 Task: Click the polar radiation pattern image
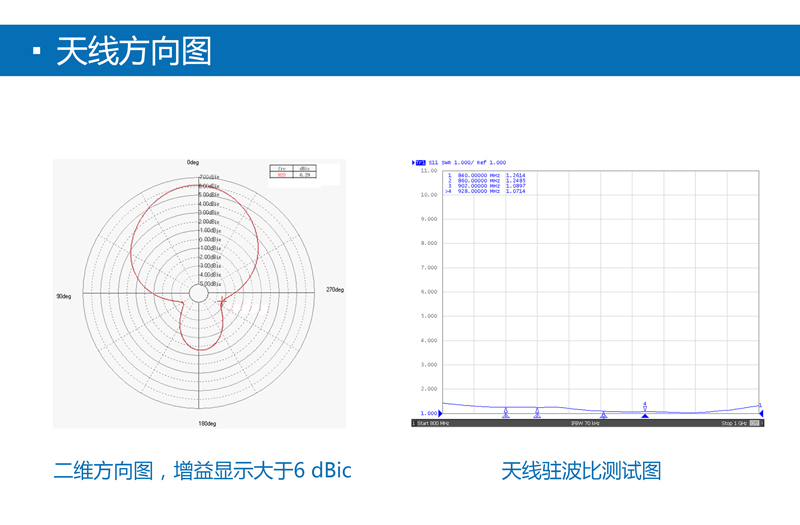tap(199, 293)
